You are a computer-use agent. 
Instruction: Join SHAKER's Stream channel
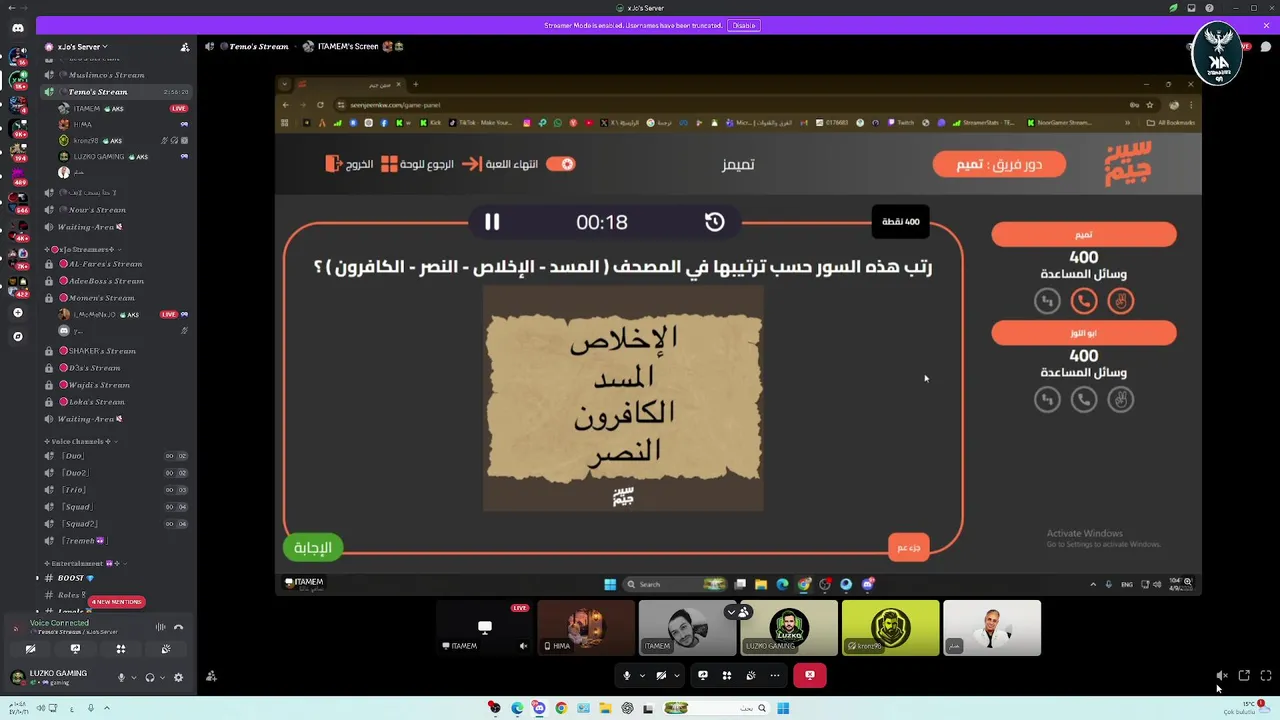(x=116, y=351)
